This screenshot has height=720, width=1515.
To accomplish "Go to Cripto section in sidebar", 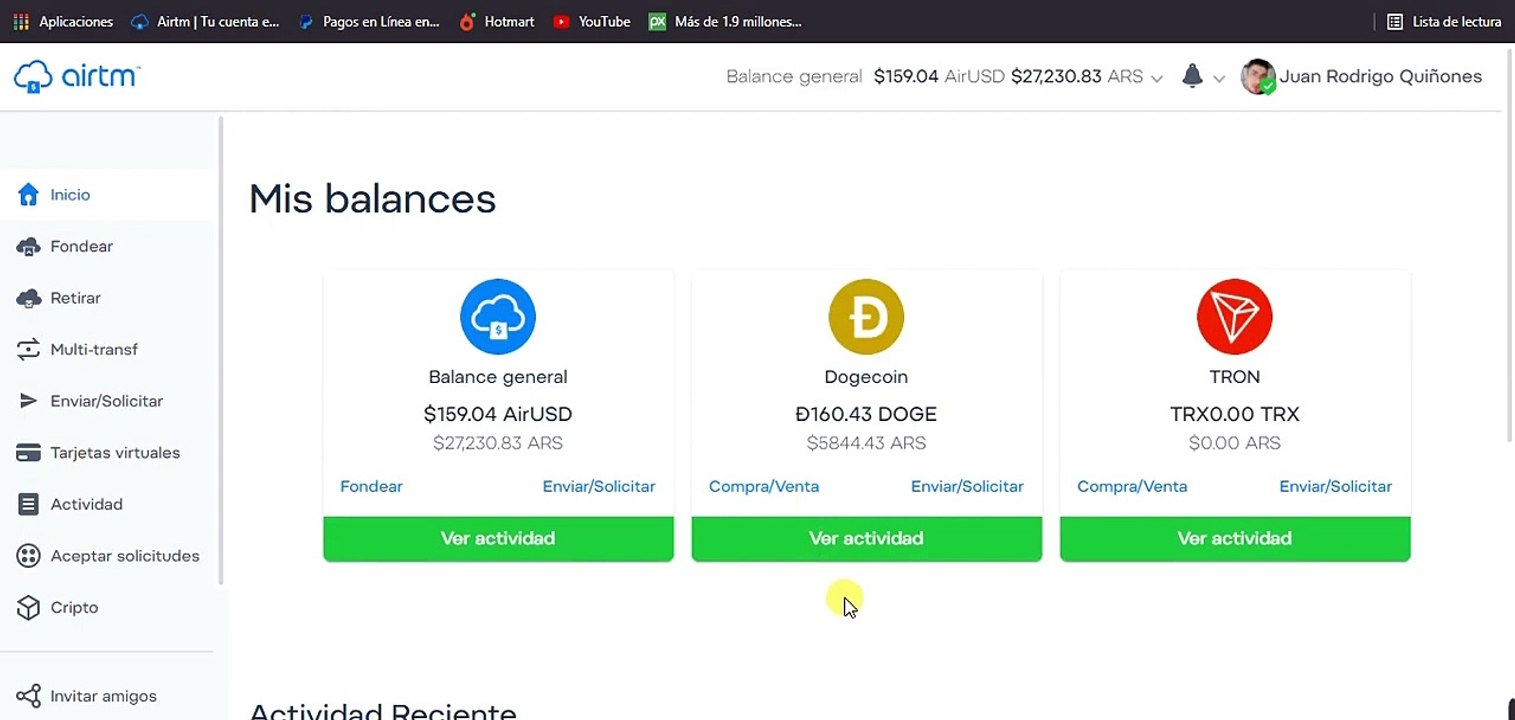I will click(x=74, y=608).
